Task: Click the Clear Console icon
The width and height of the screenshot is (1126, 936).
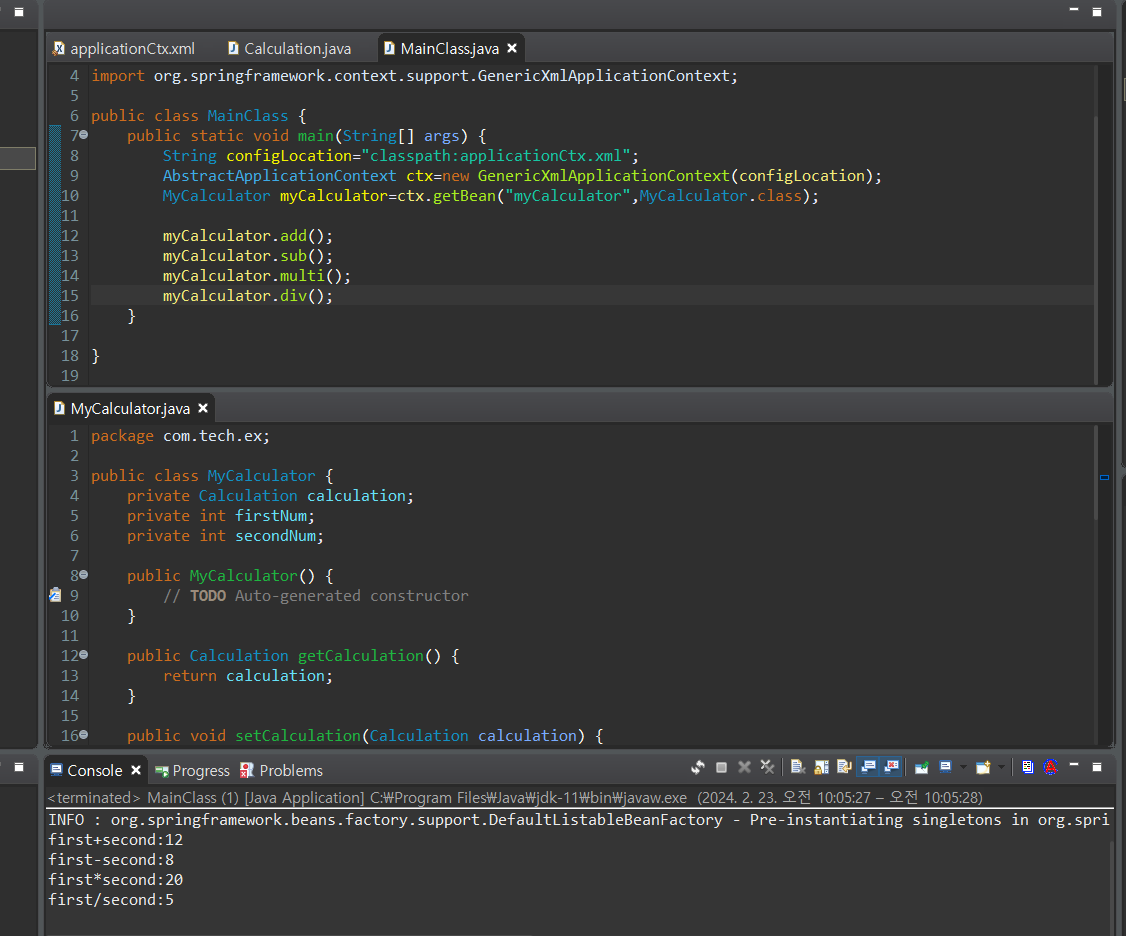Action: [798, 767]
